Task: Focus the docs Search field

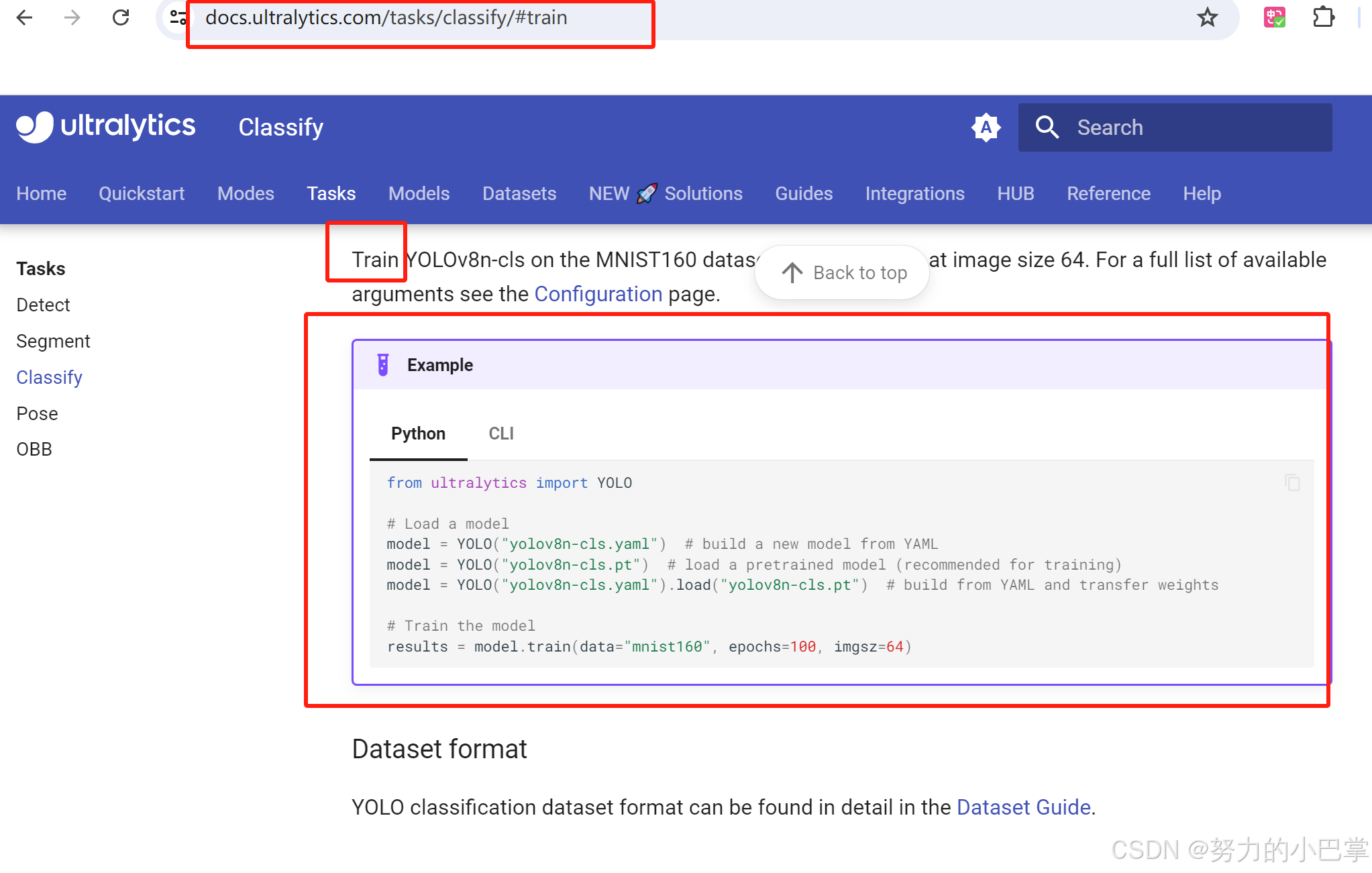Action: click(1175, 127)
